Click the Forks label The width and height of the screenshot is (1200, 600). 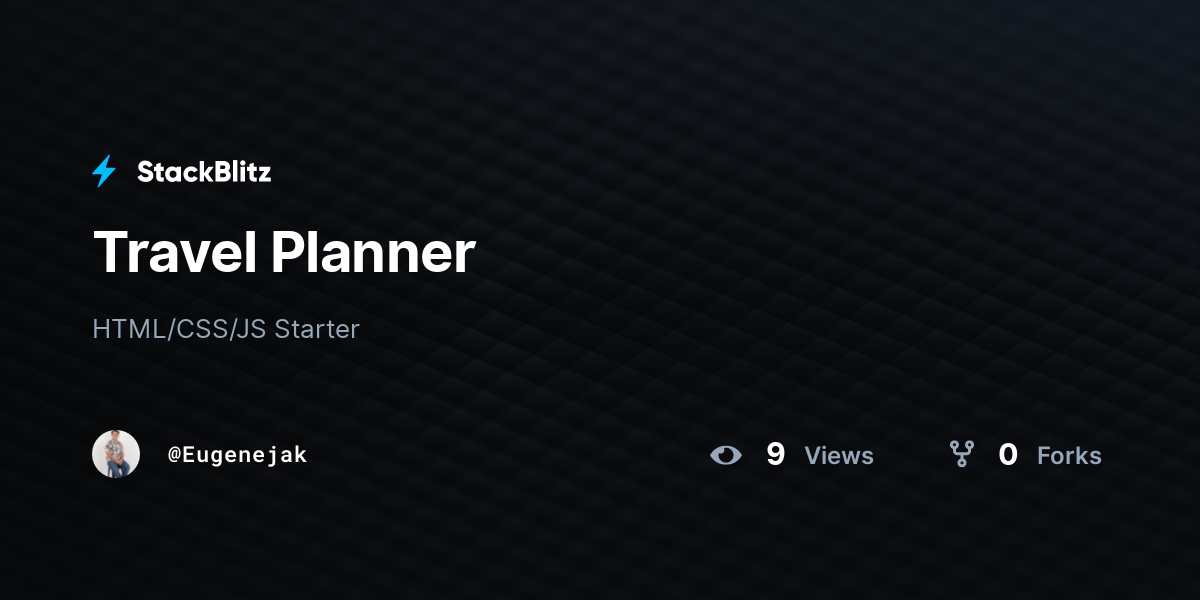point(1069,456)
